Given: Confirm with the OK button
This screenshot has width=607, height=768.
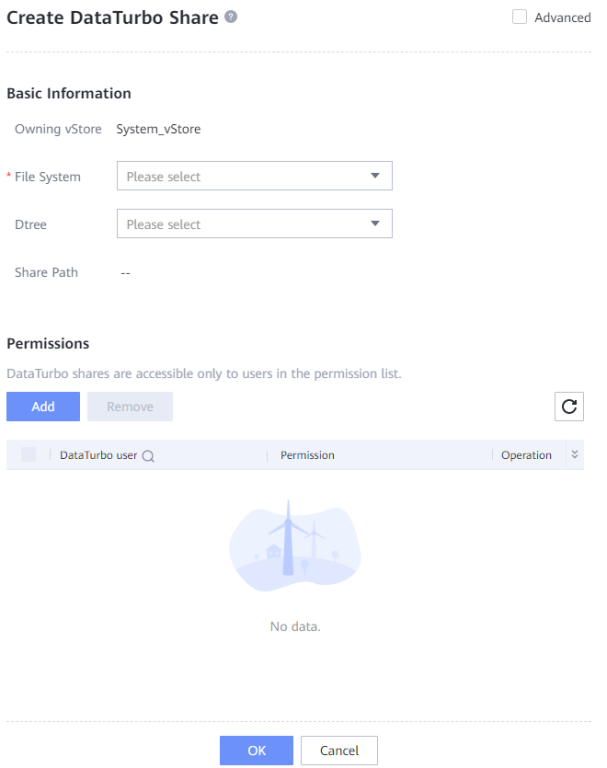Looking at the screenshot, I should (x=256, y=750).
